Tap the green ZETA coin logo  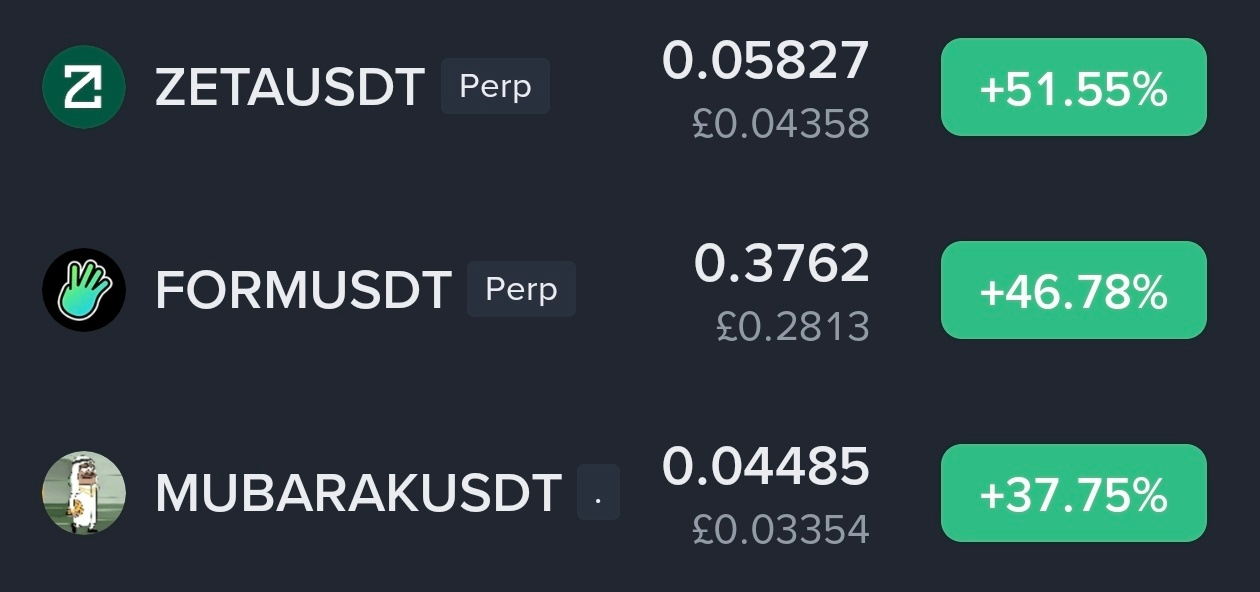[x=84, y=87]
